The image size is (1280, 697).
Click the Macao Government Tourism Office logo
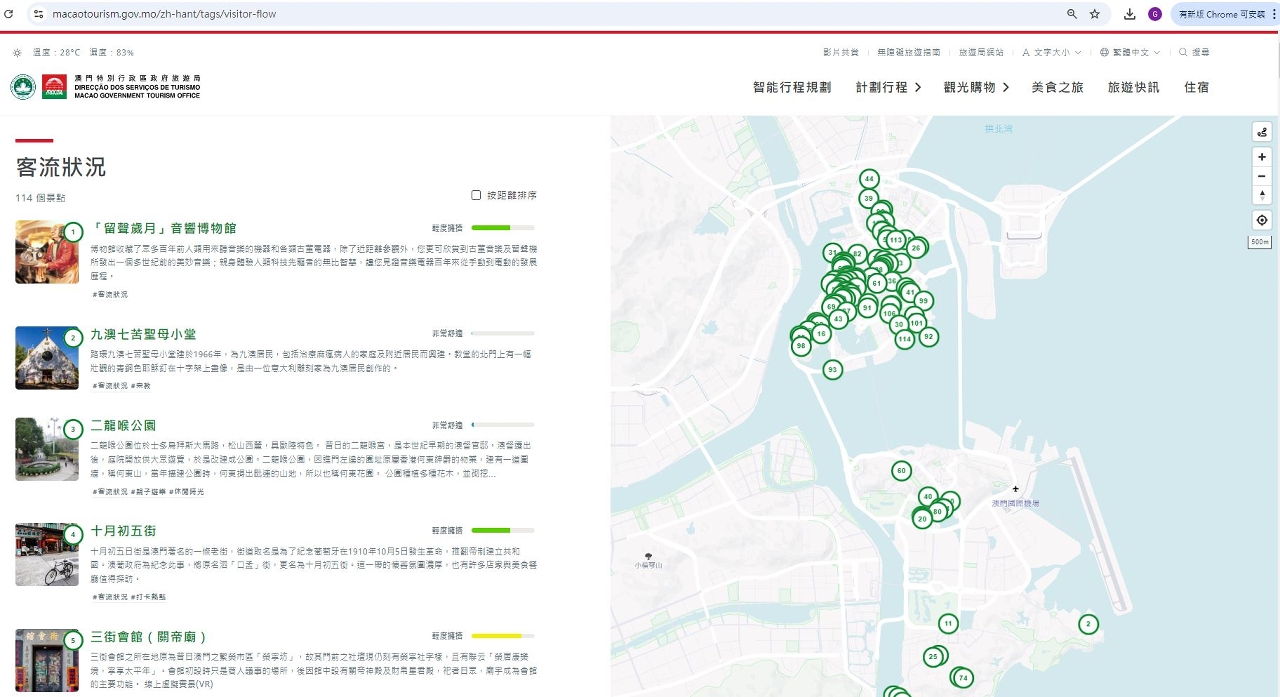[x=105, y=86]
